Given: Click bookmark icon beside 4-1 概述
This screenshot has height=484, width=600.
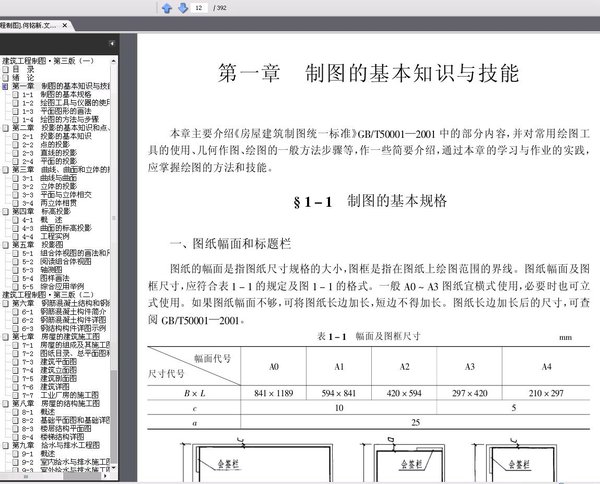Looking at the screenshot, I should (15, 220).
